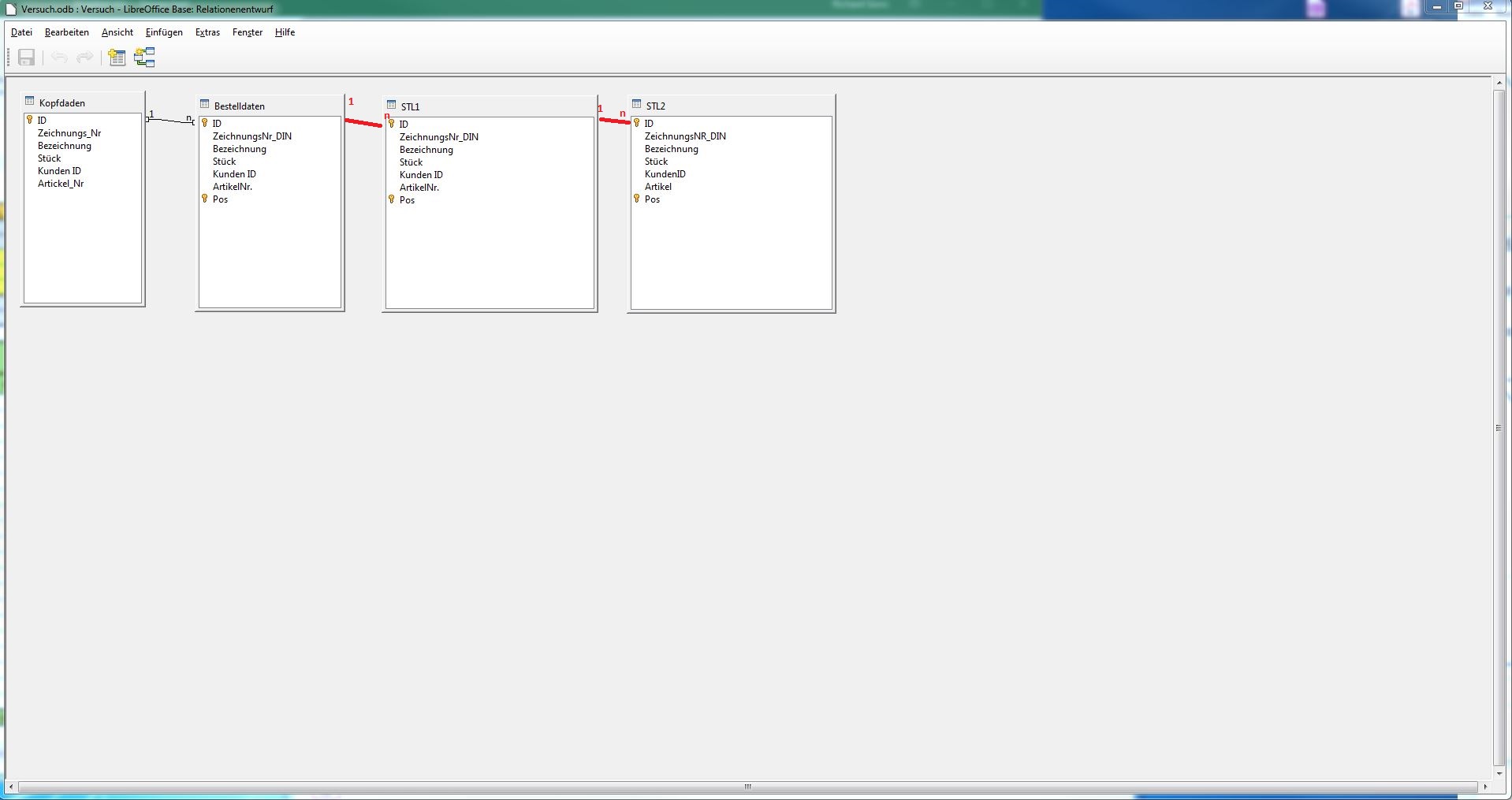This screenshot has width=1512, height=800.
Task: Click the New Relation toolbar icon
Action: click(144, 58)
